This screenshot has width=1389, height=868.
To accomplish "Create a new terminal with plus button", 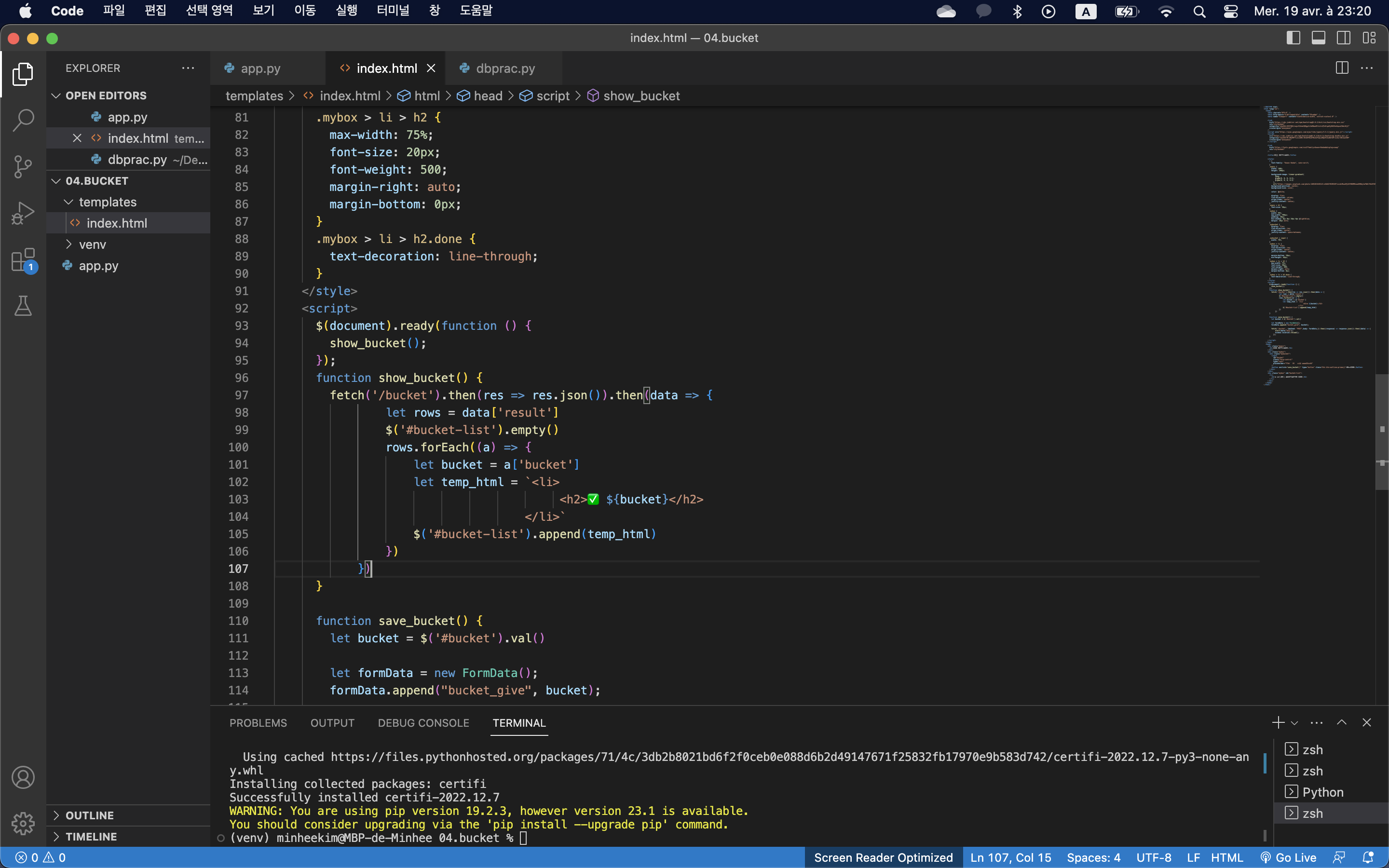I will pyautogui.click(x=1278, y=723).
